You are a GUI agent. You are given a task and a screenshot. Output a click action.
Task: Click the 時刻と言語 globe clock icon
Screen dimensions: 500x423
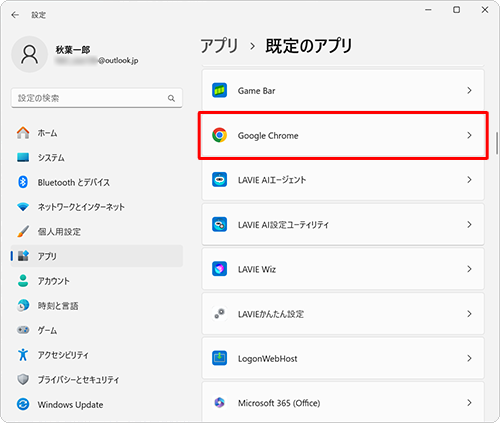pos(23,305)
